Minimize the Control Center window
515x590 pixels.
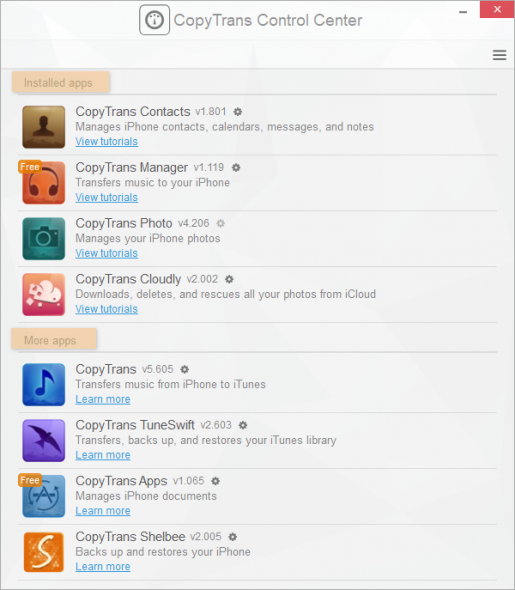(463, 12)
